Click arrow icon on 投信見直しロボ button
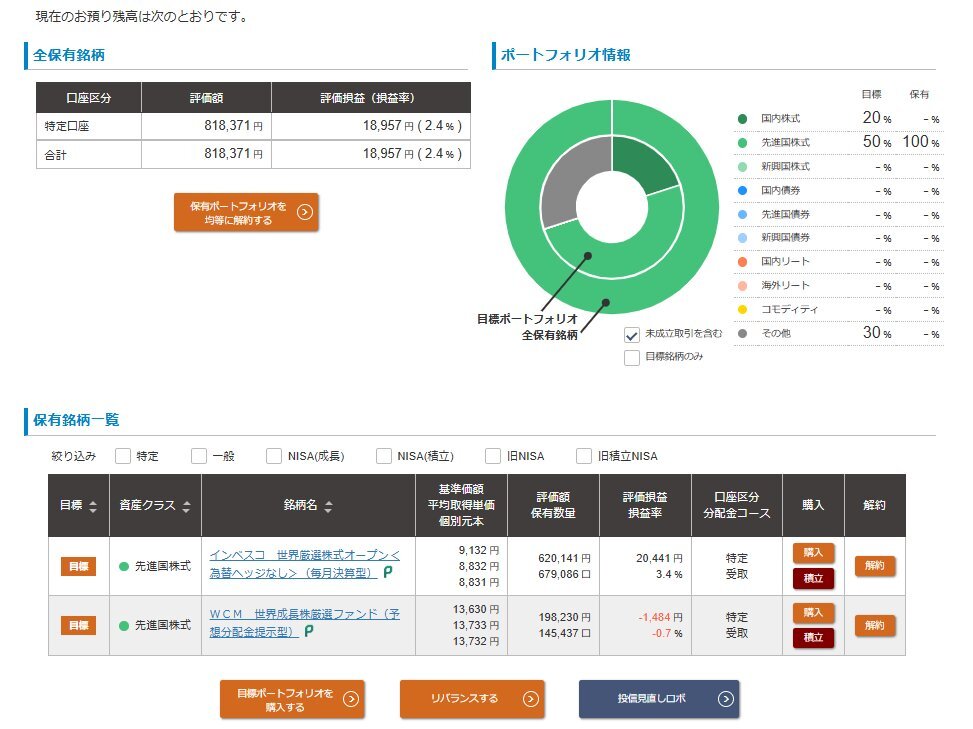This screenshot has height=729, width=973. pyautogui.click(x=725, y=699)
